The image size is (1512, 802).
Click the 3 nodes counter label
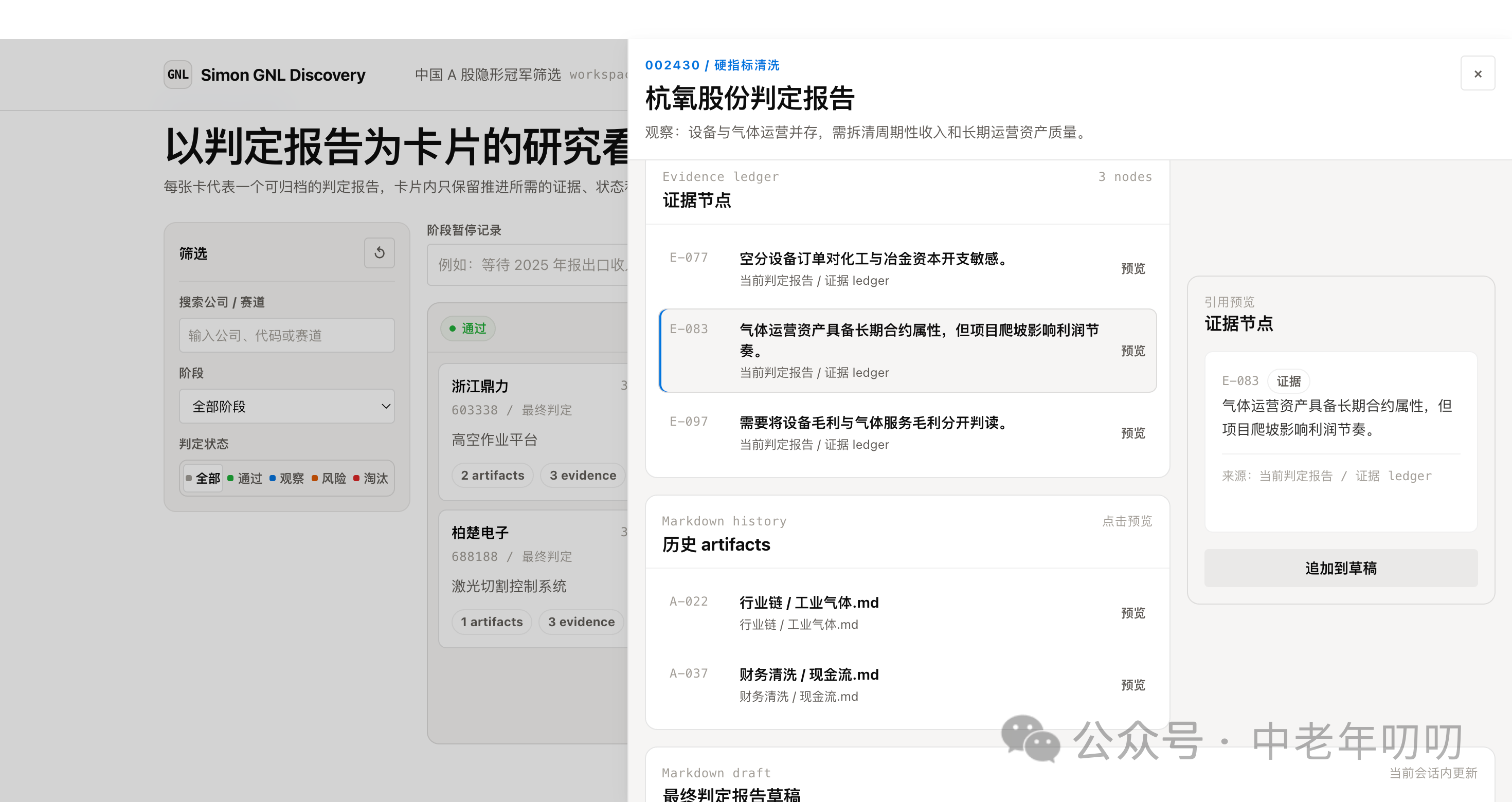[x=1125, y=176]
